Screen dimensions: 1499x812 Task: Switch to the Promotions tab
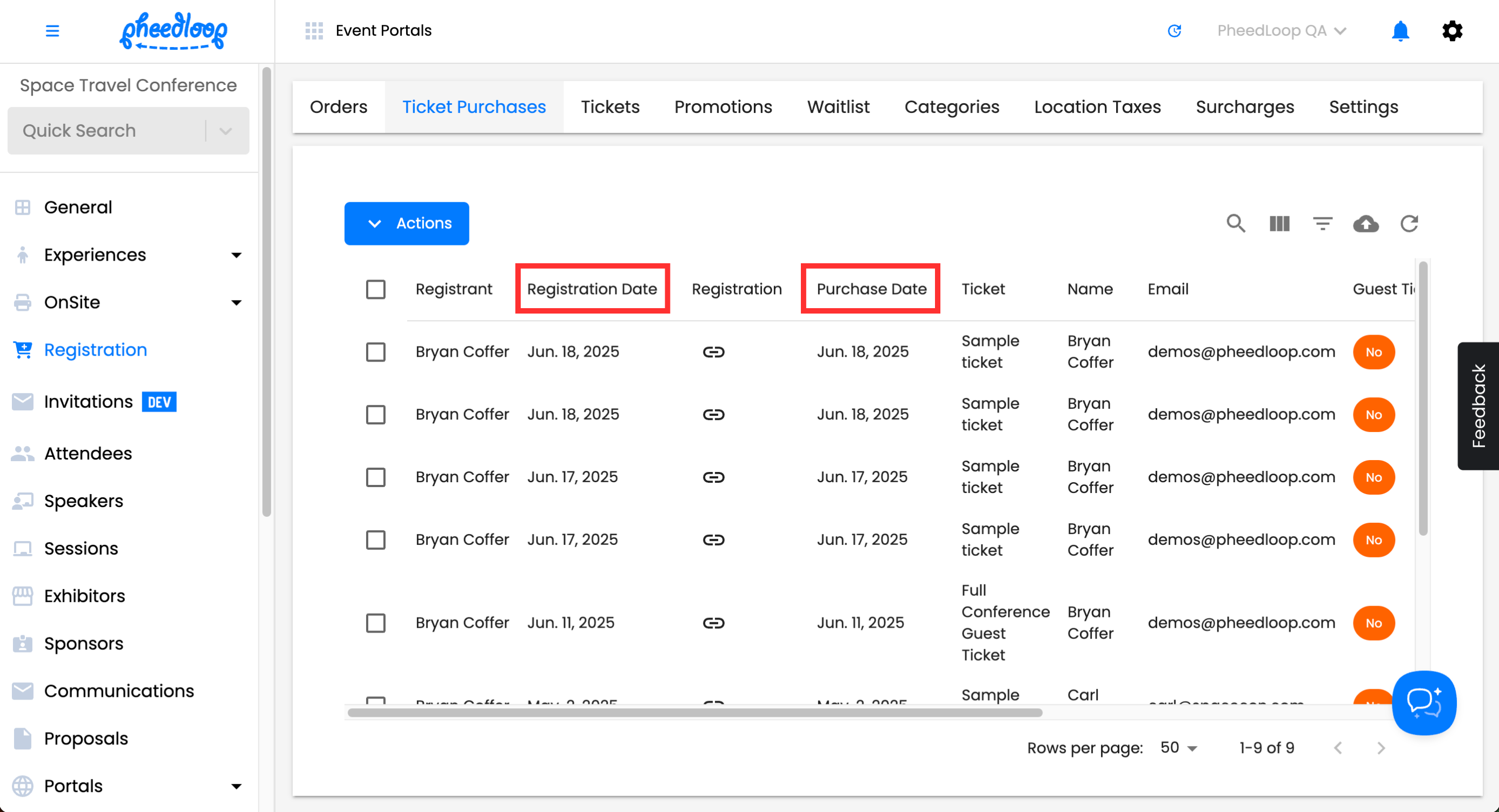tap(722, 107)
